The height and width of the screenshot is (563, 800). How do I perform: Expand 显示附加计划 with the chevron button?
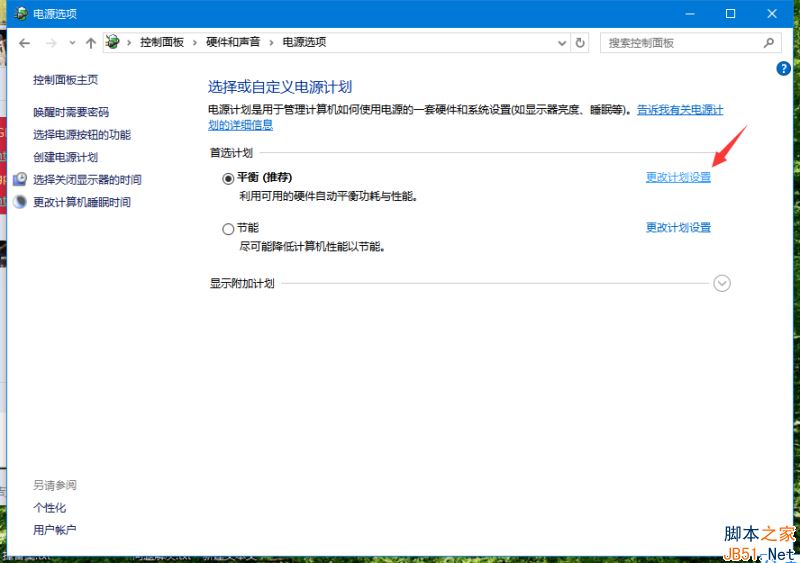pos(722,283)
